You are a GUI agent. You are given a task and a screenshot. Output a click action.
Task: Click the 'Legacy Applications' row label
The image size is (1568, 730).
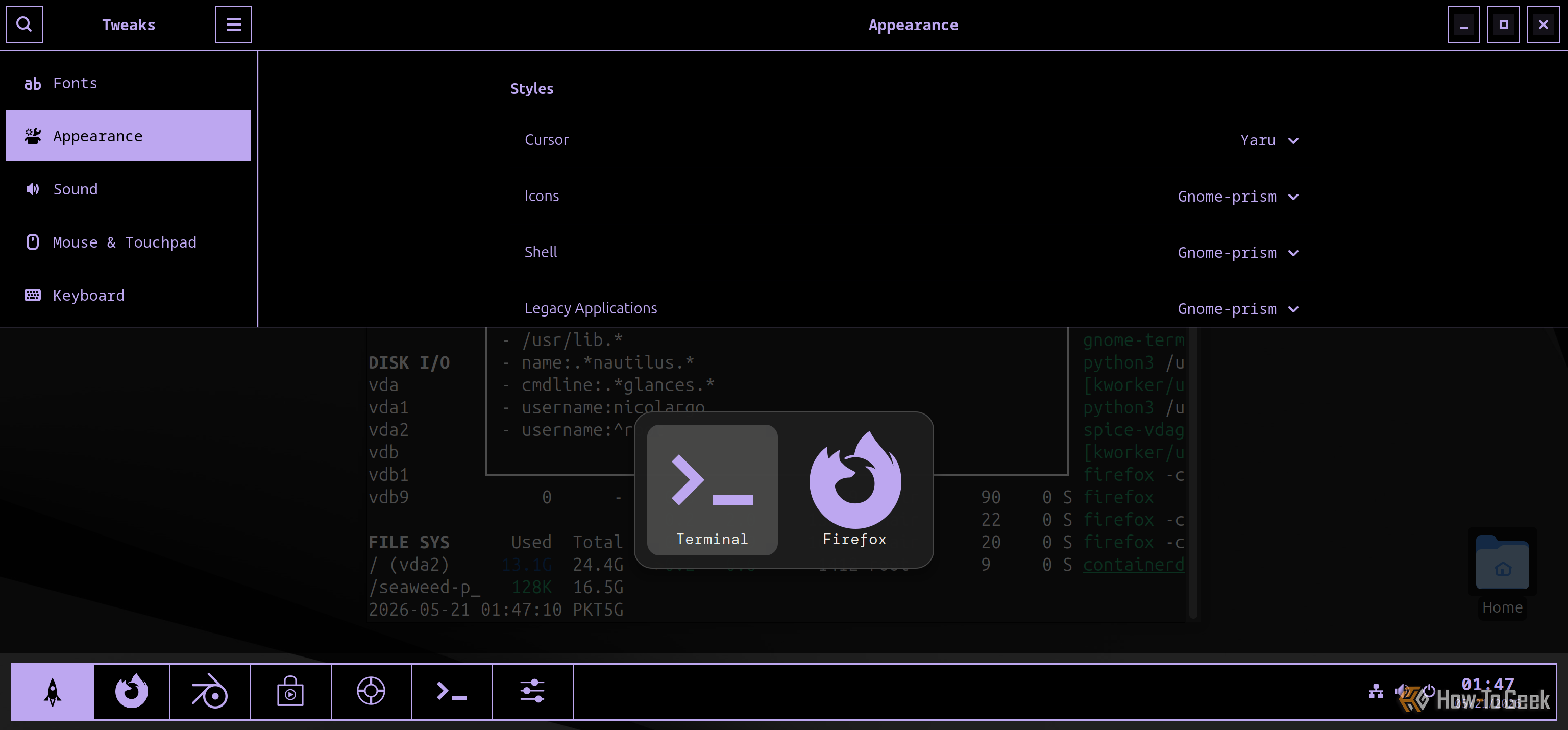[591, 309]
